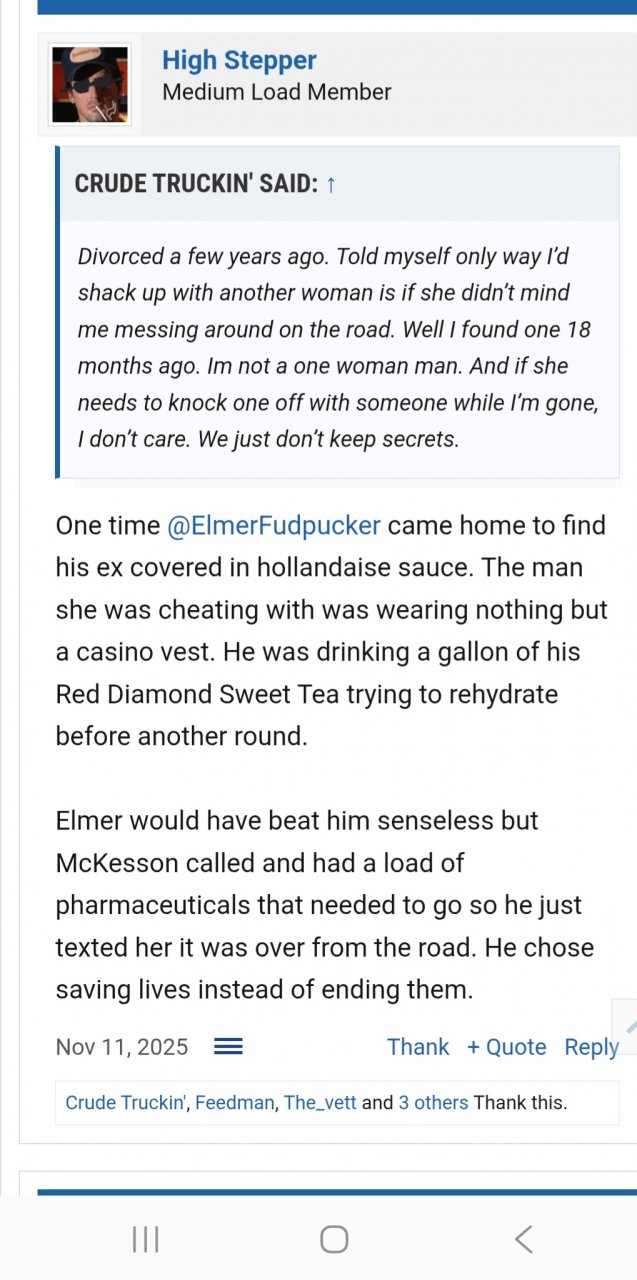Tap scroll-to-top arrow at right edge
The width and height of the screenshot is (637, 1280).
[627, 1025]
